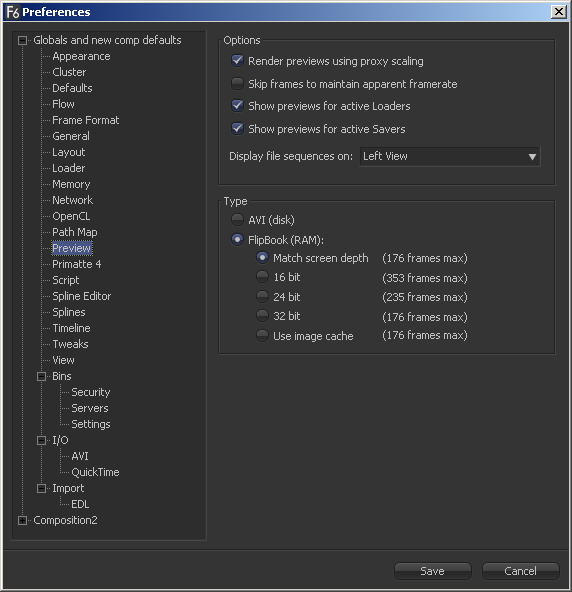Choose the 16 bit FlipBook depth
The width and height of the screenshot is (572, 592).
click(x=262, y=277)
